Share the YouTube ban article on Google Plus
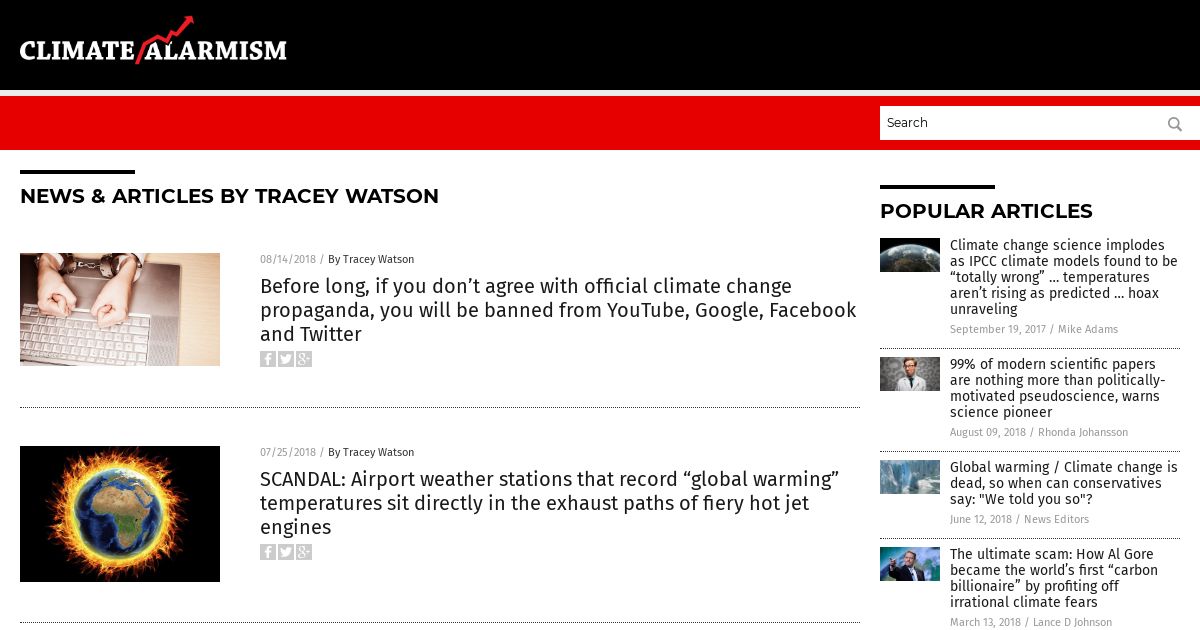The image size is (1200, 630). (x=304, y=359)
